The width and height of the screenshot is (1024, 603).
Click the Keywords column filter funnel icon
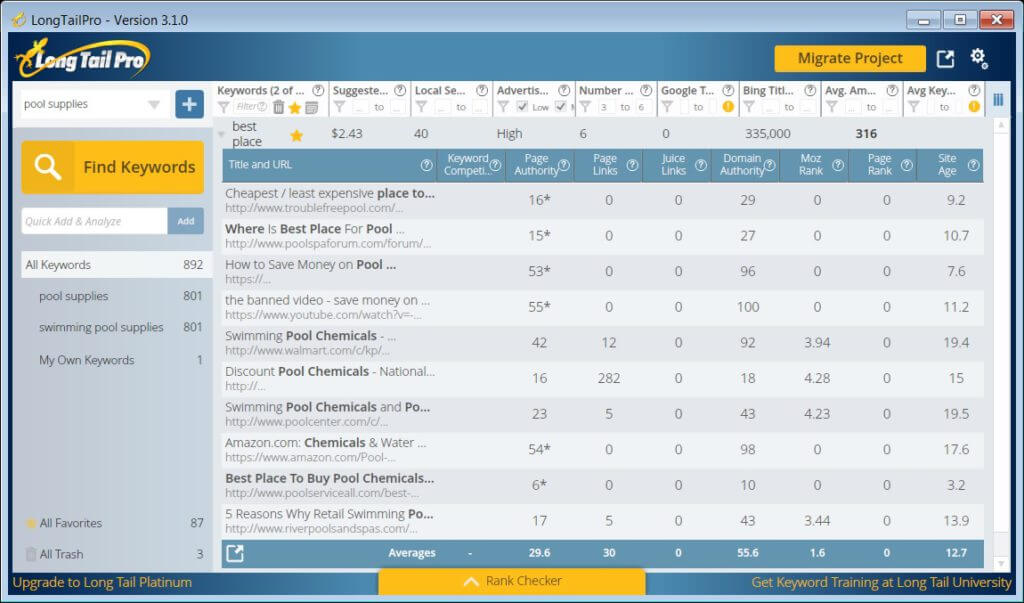coord(223,107)
